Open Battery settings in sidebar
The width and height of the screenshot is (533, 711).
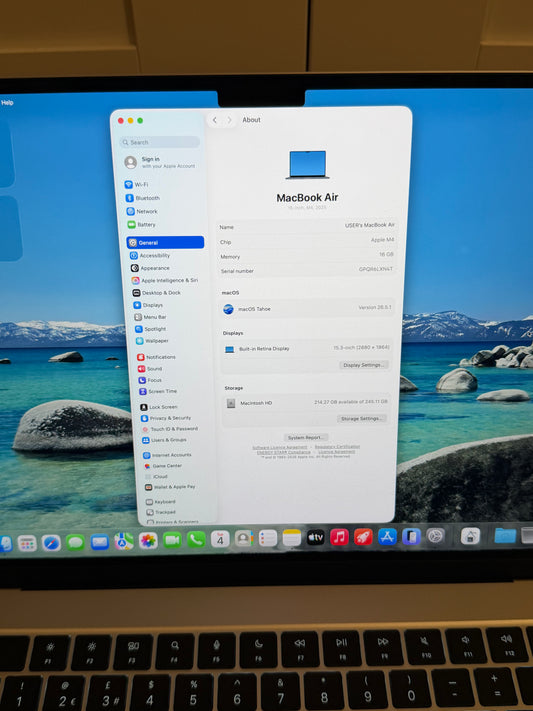click(x=142, y=224)
